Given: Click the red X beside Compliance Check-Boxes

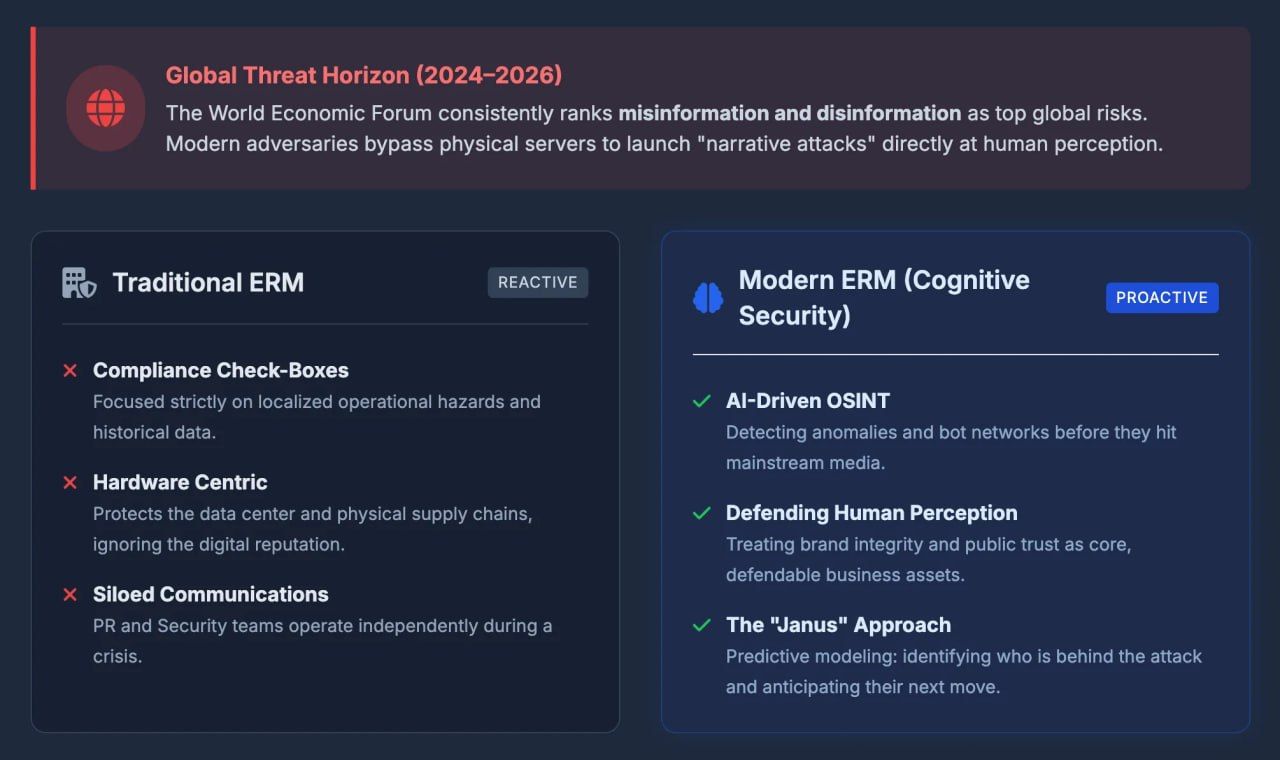Looking at the screenshot, I should click(70, 370).
